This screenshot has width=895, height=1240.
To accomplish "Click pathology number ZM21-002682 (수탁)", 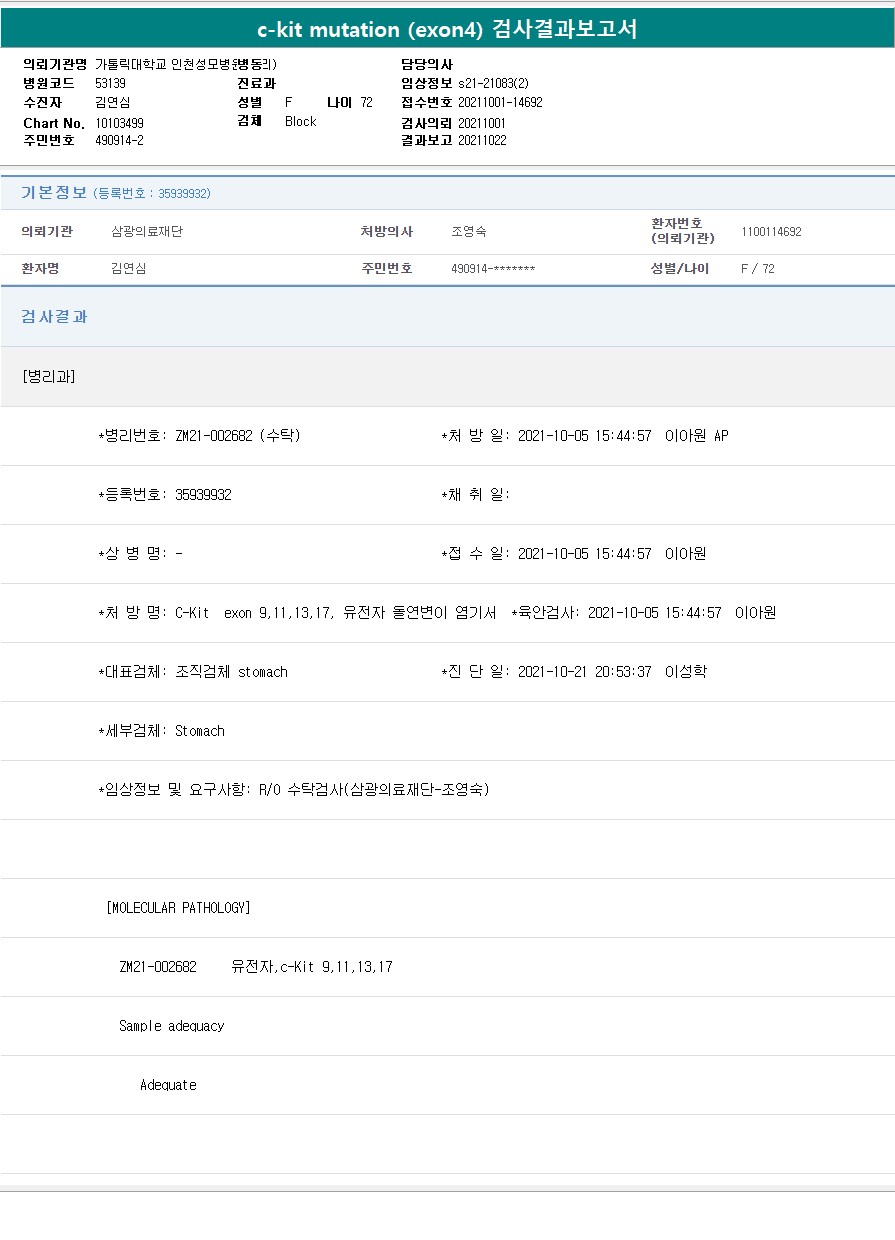I will [x=238, y=436].
